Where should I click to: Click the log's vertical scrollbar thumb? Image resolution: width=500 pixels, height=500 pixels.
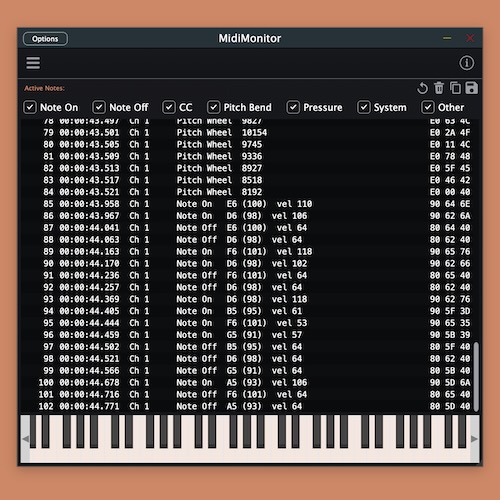[x=476, y=377]
